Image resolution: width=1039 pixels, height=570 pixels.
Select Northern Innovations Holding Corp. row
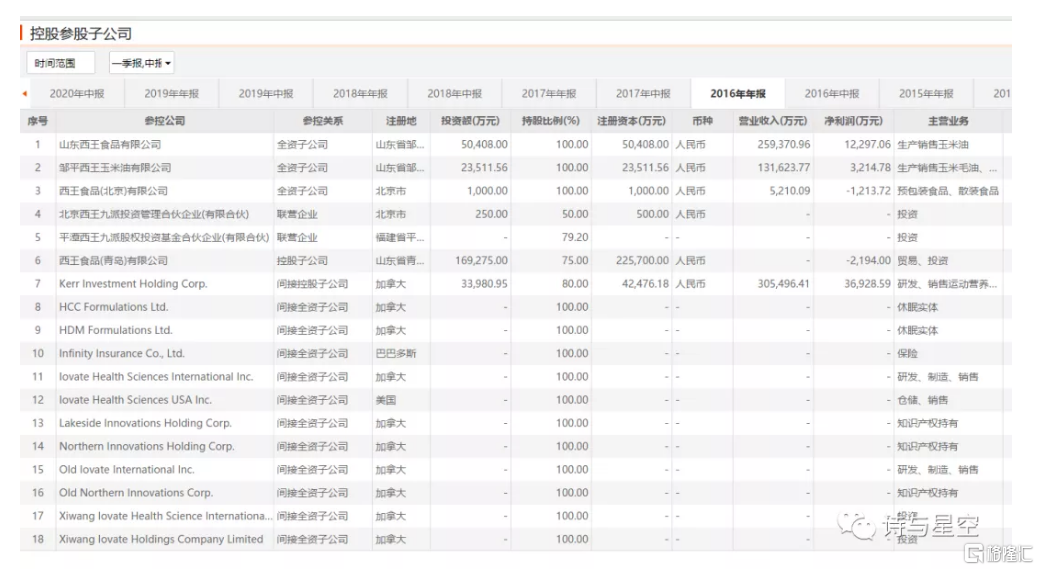(x=516, y=446)
